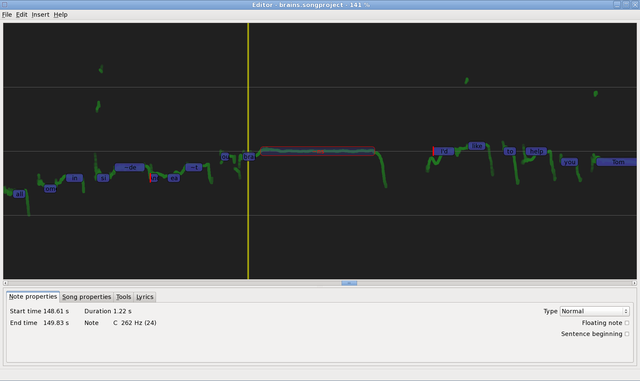The height and width of the screenshot is (381, 640).
Task: Select the "Tom" note block
Action: [x=617, y=162]
